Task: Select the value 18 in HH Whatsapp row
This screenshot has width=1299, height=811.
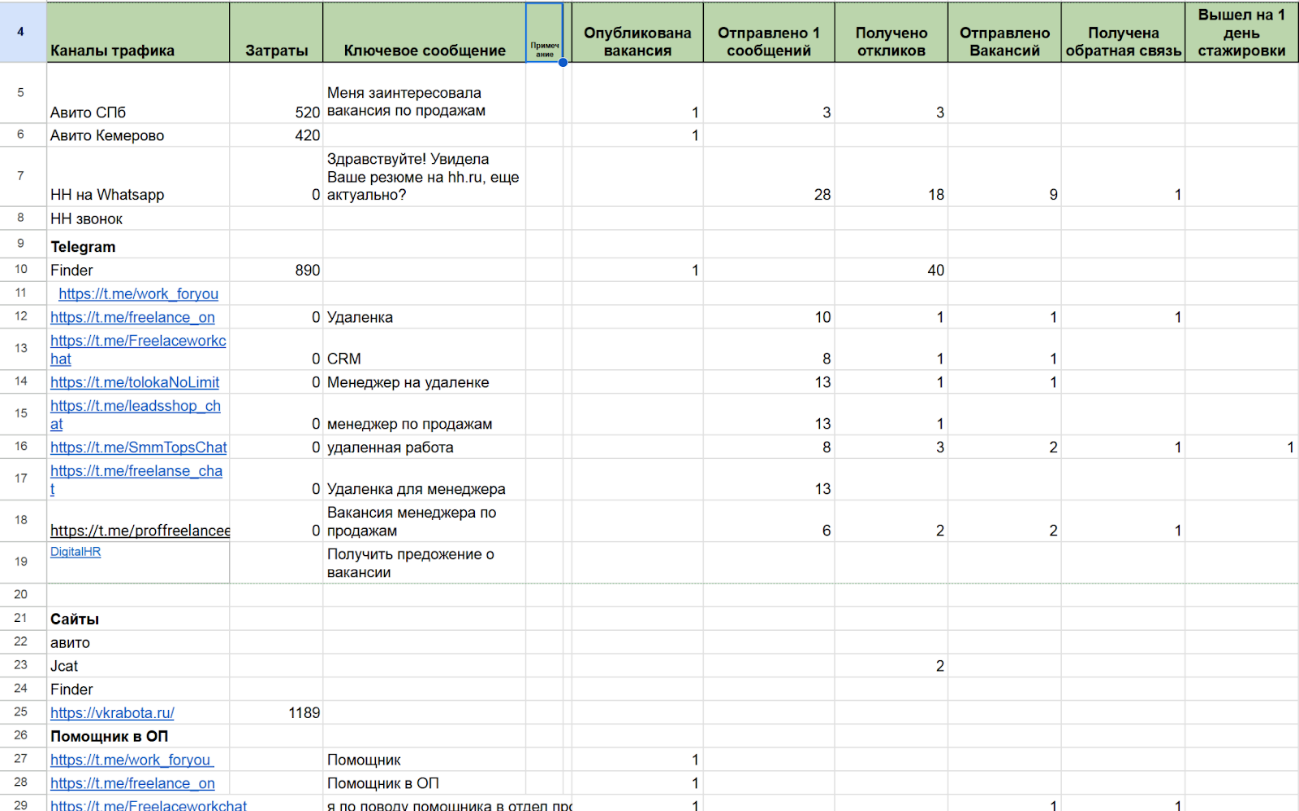Action: click(x=891, y=177)
